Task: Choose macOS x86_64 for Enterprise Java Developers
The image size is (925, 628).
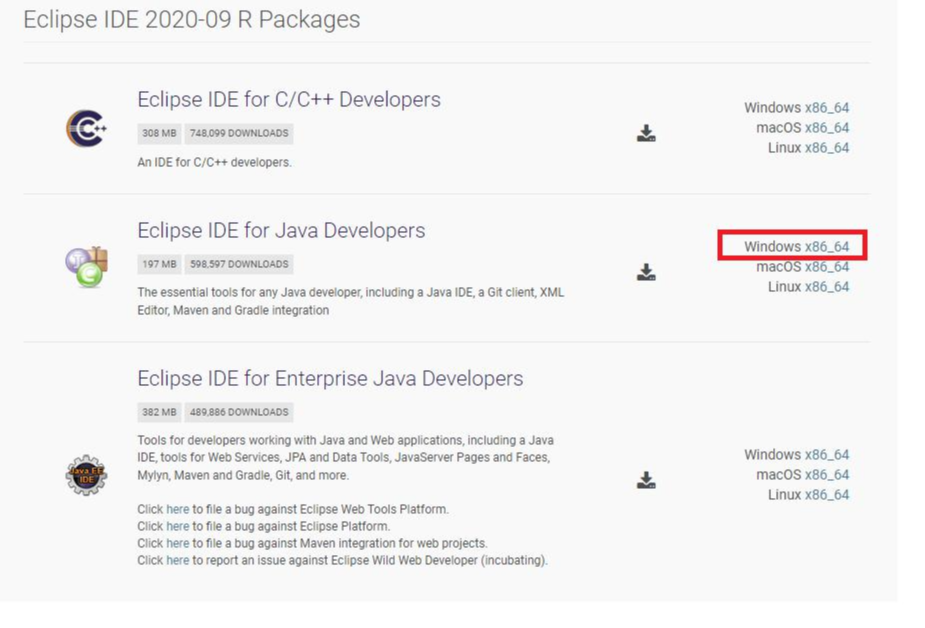Action: (826, 475)
